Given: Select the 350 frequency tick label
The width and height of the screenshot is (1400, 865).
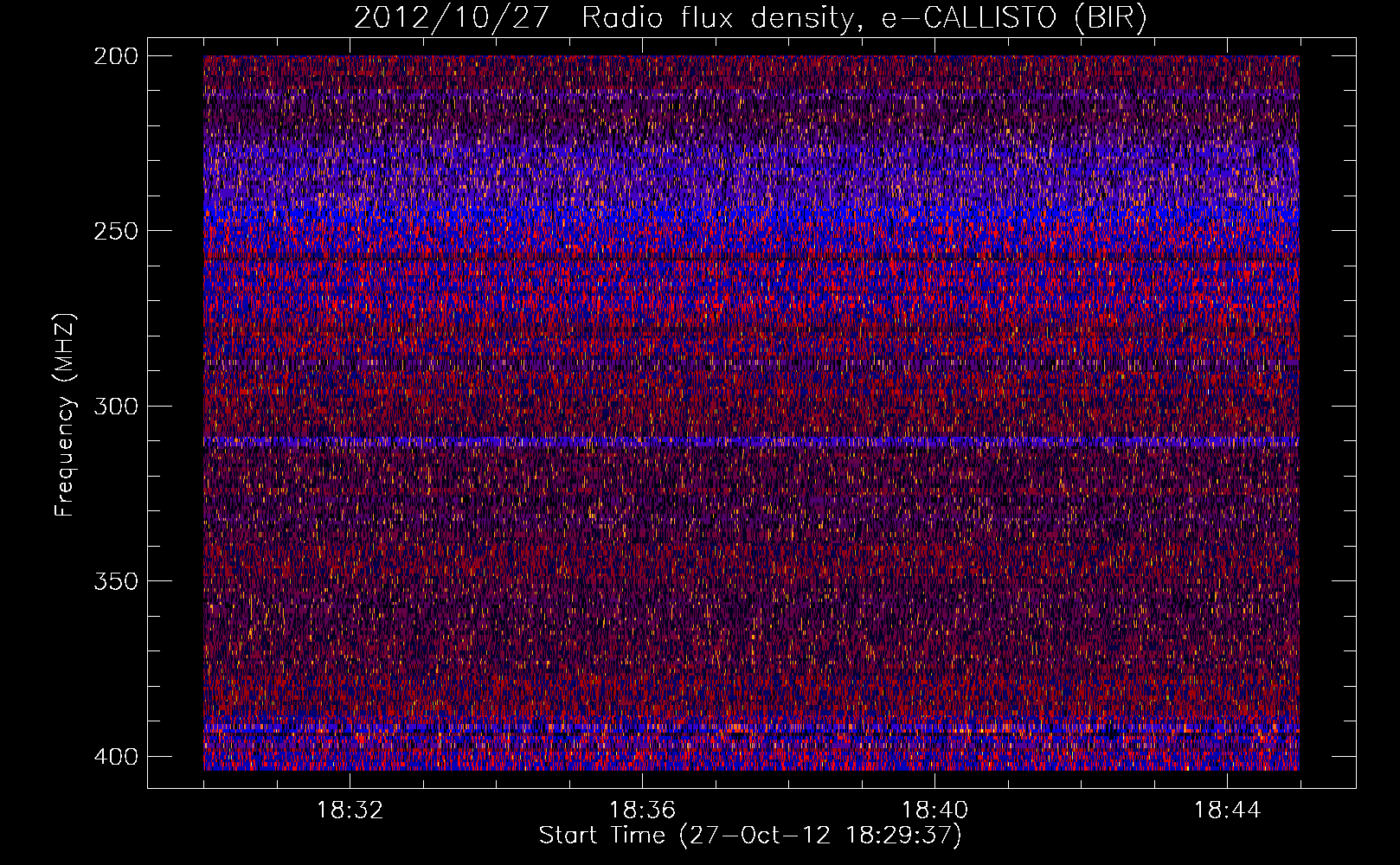Looking at the screenshot, I should tap(115, 580).
